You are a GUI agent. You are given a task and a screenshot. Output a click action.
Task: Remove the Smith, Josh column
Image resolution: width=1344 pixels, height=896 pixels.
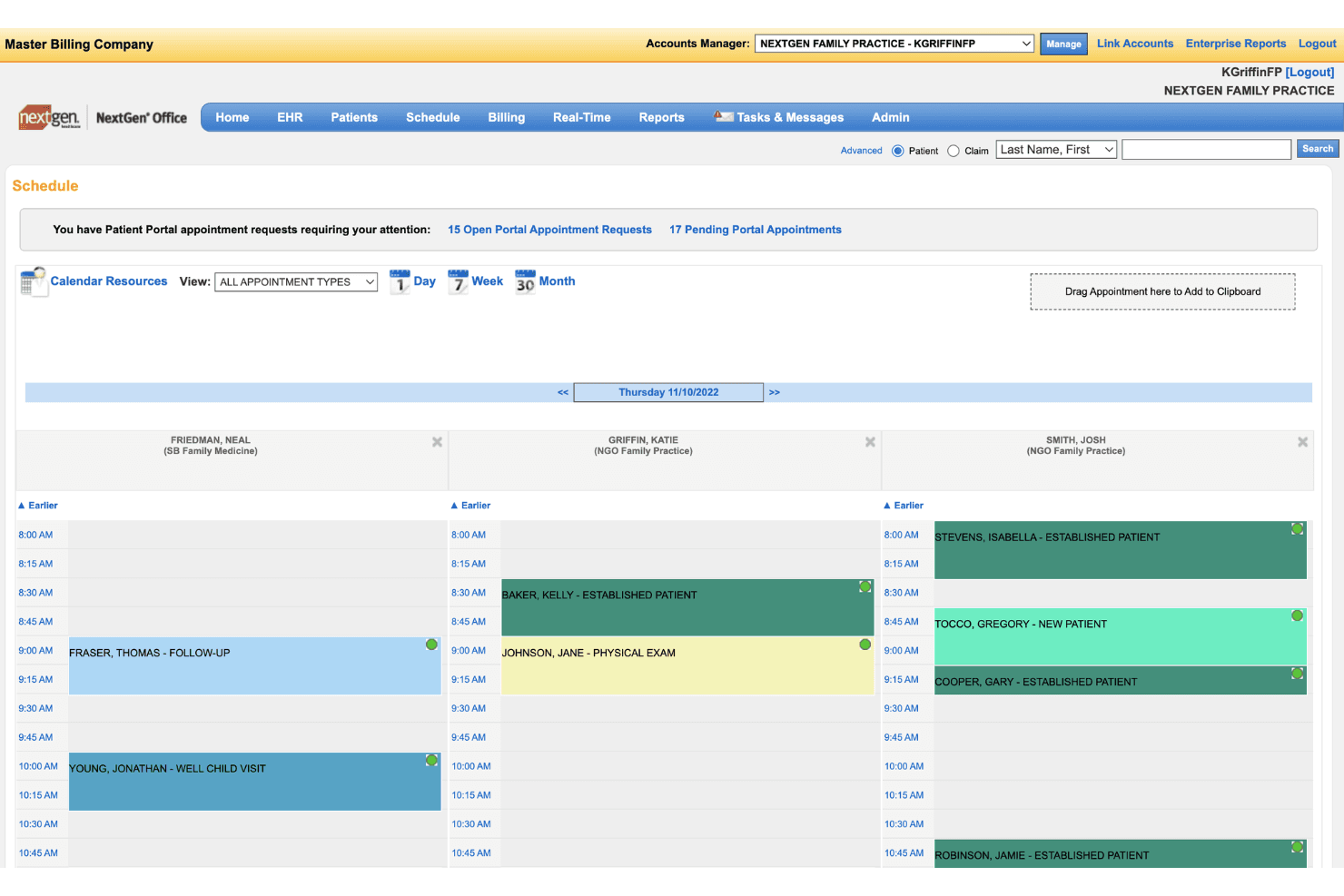point(1302,442)
